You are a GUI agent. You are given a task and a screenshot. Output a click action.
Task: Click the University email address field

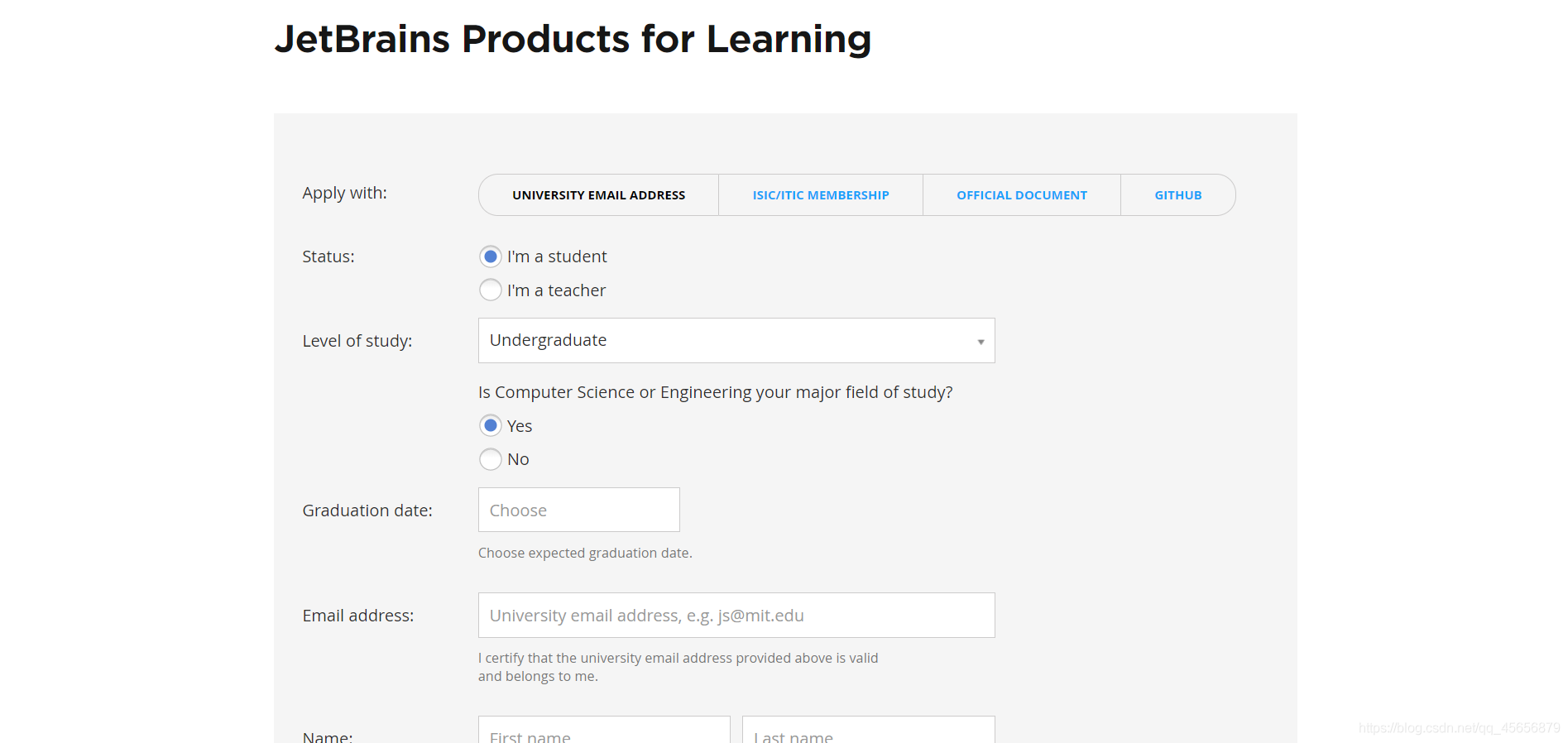(736, 616)
